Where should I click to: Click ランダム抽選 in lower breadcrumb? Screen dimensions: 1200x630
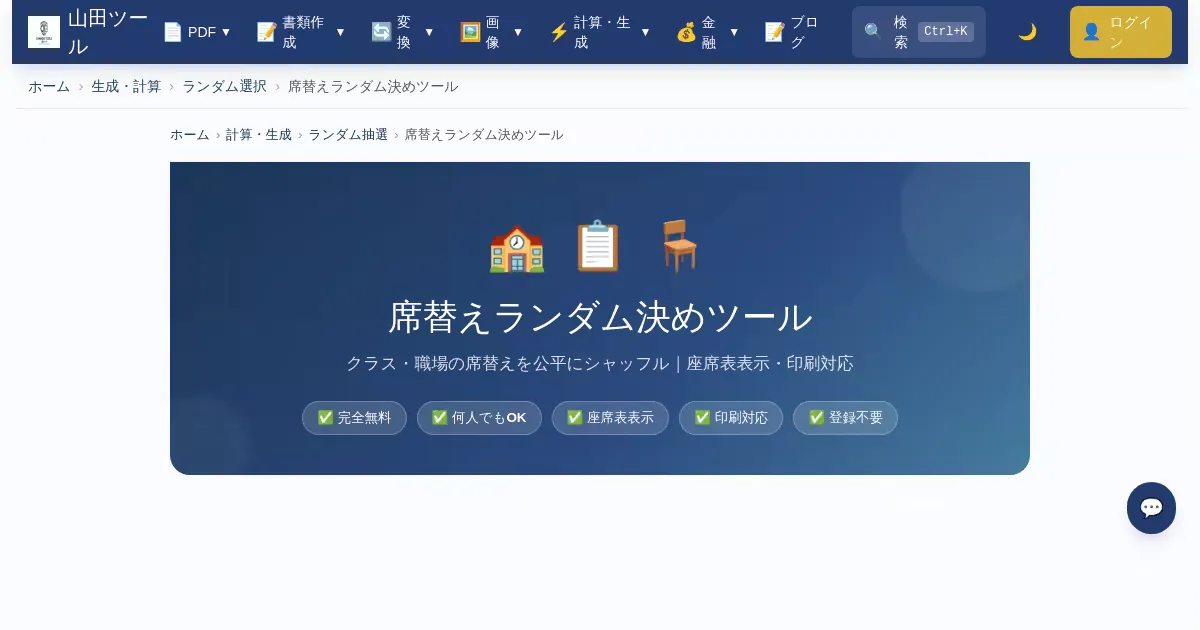pos(347,135)
